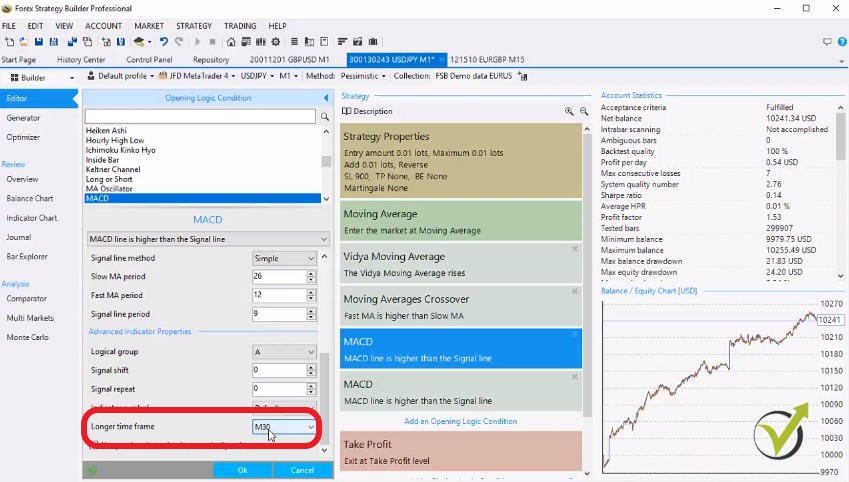Switch to the 20011201 GBPUSD M1 tab

(289, 60)
